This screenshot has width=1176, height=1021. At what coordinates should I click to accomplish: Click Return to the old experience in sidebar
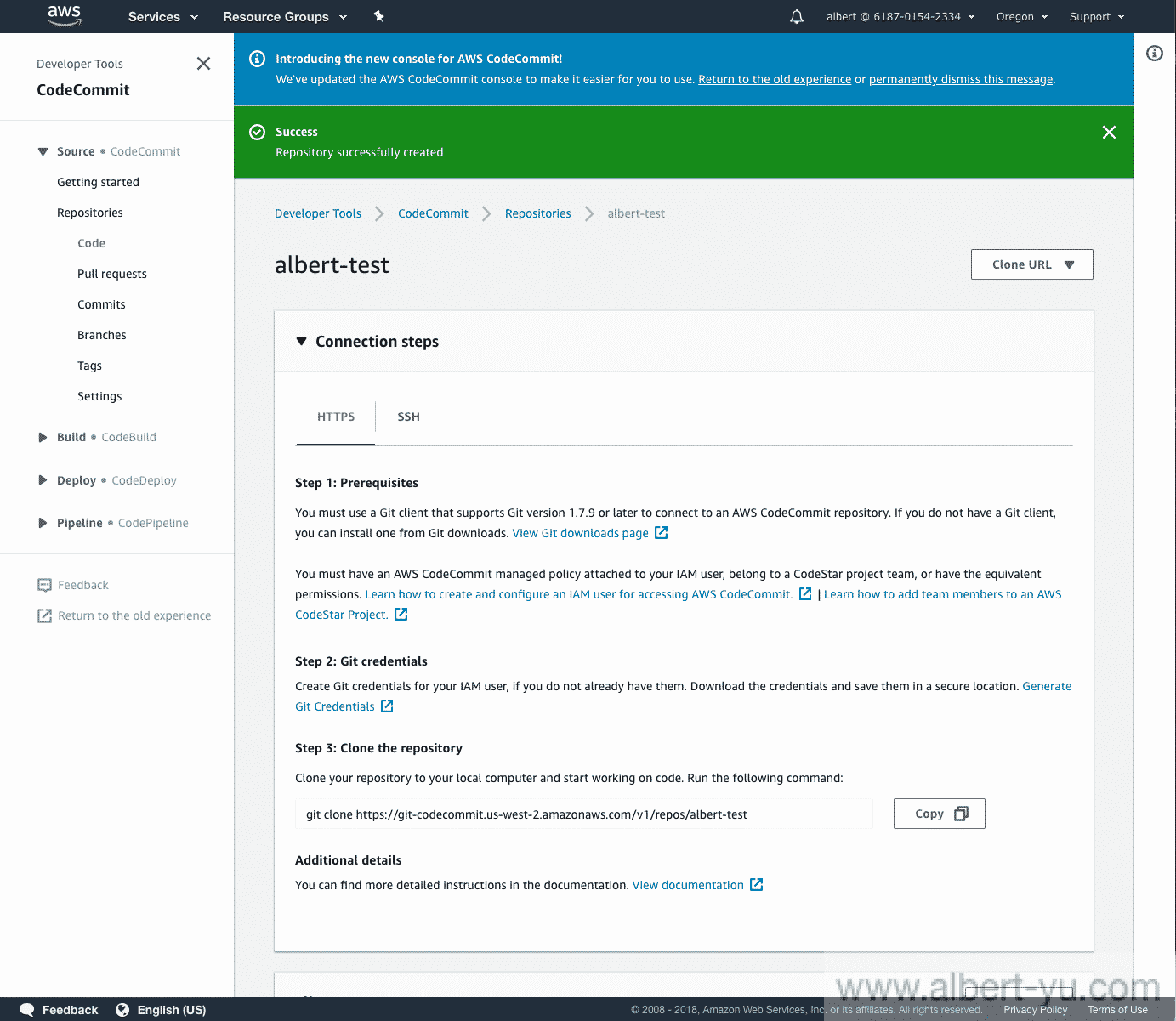(x=134, y=615)
